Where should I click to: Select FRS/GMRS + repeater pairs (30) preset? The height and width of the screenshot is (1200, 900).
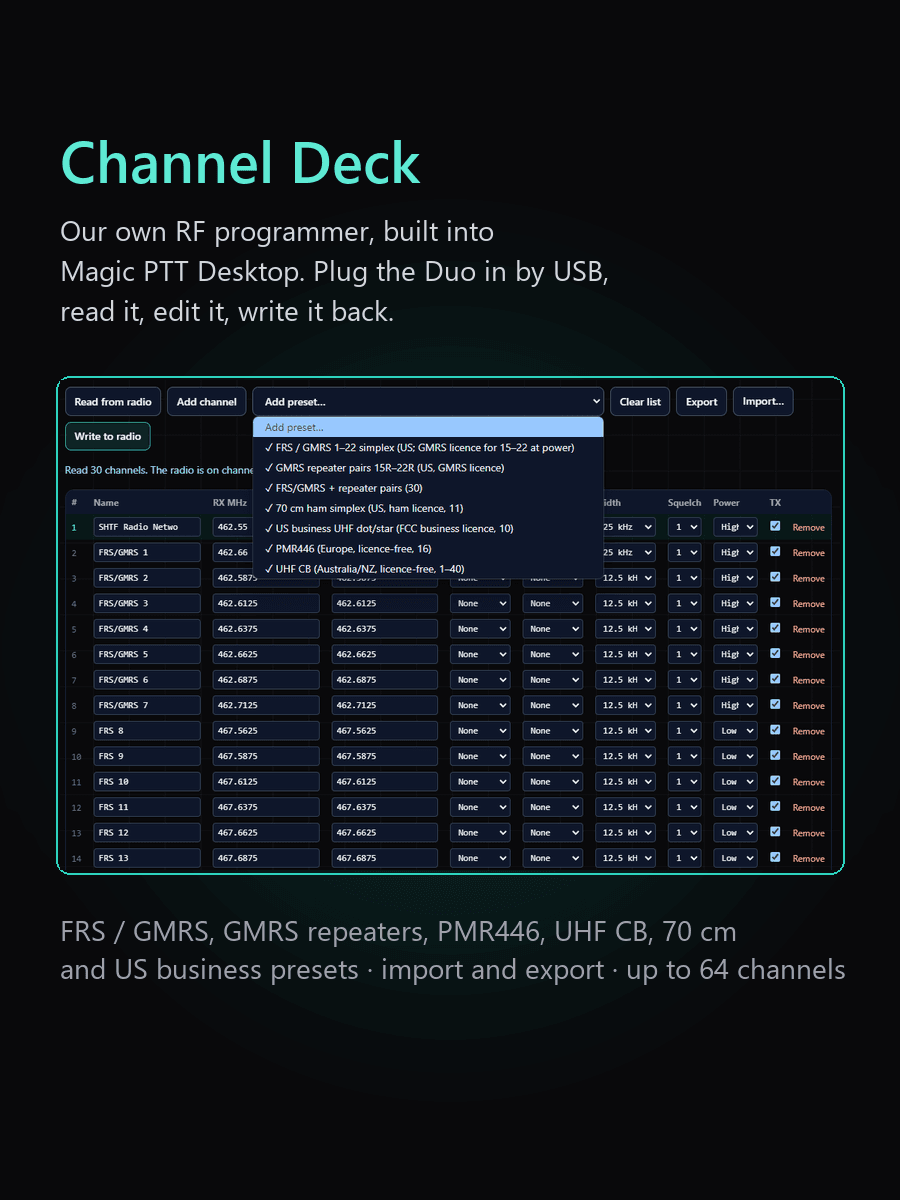pyautogui.click(x=428, y=488)
